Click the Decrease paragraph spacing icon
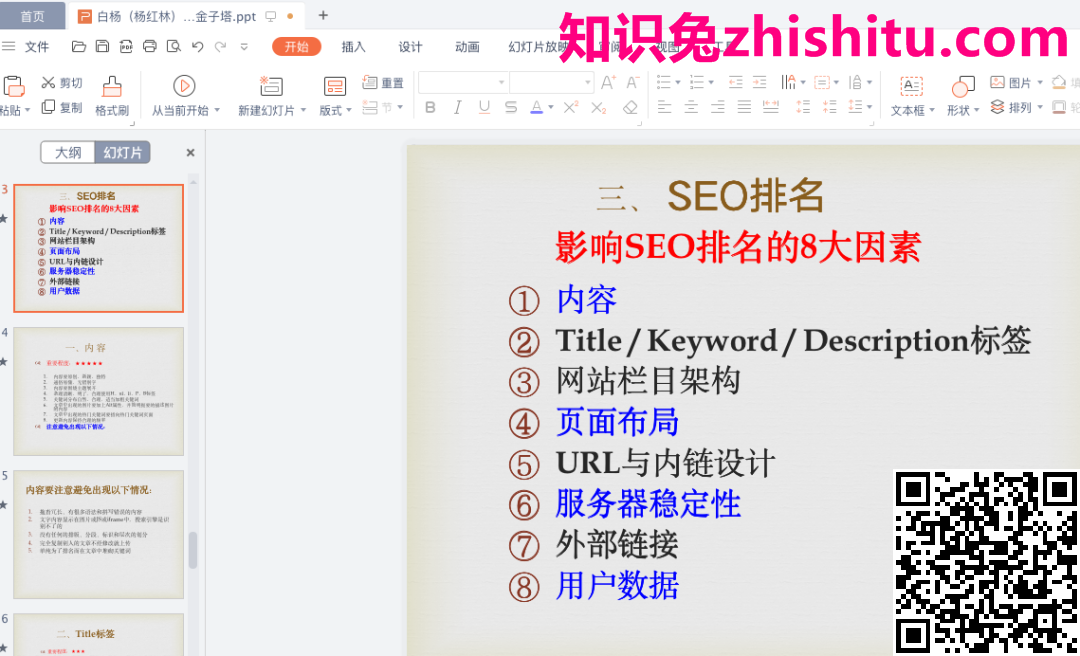The image size is (1080, 656). [x=829, y=107]
